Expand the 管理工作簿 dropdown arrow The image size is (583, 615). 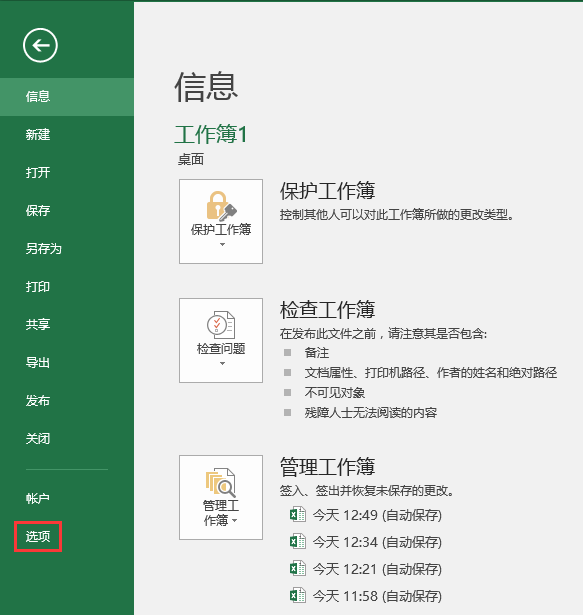235,520
